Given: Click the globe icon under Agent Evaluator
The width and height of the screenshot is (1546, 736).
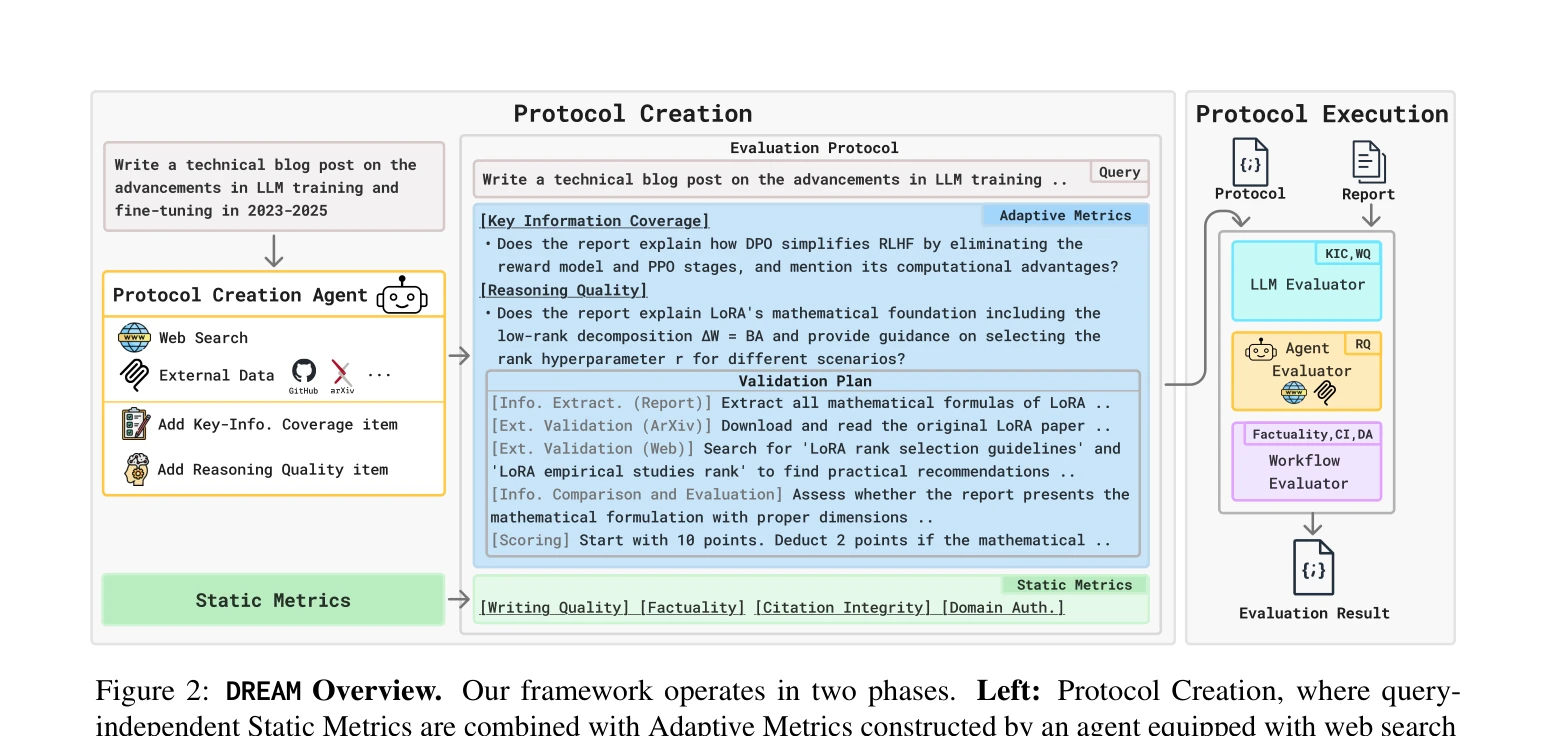Looking at the screenshot, I should (1294, 393).
